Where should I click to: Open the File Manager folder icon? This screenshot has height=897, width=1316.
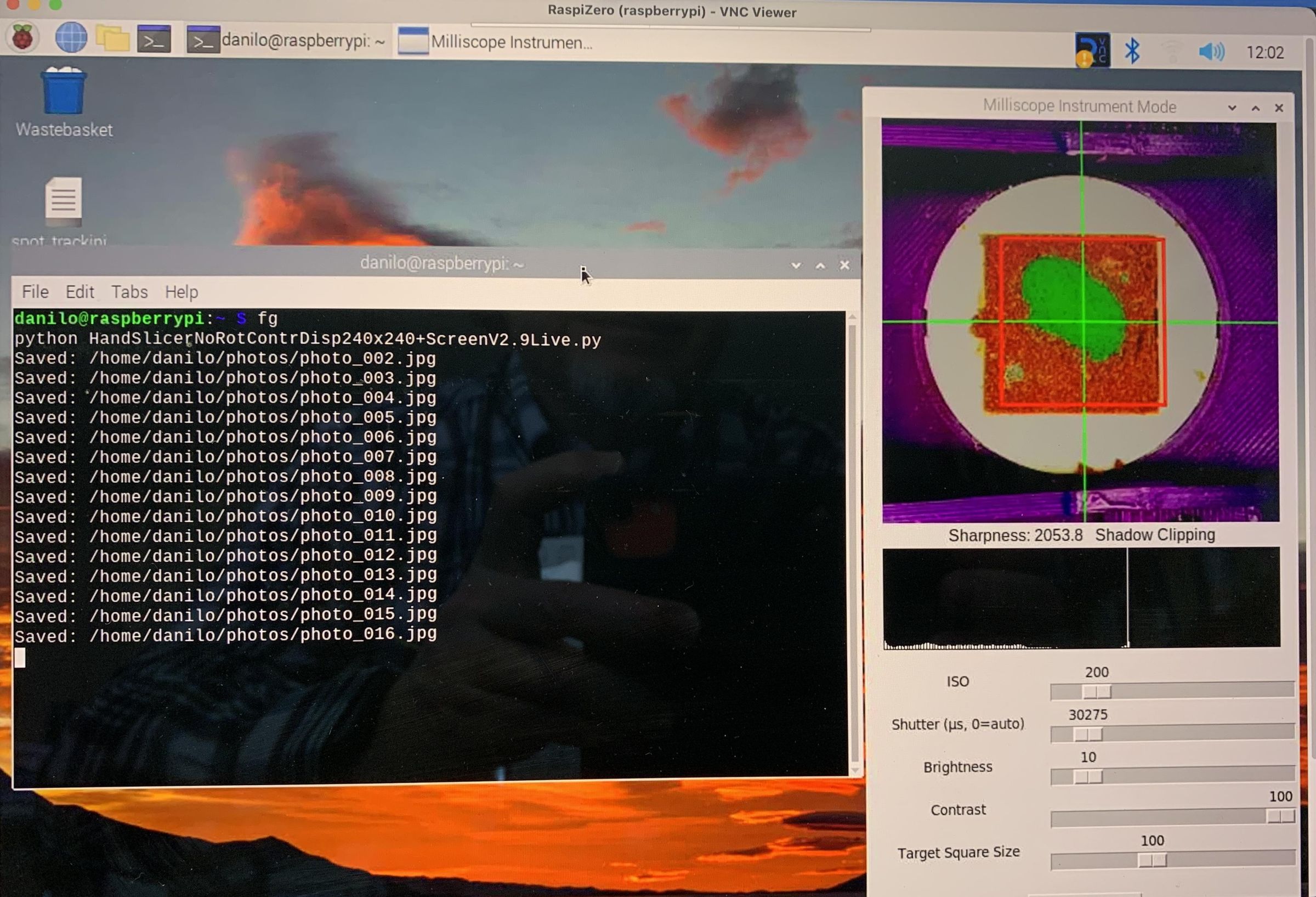pyautogui.click(x=113, y=38)
